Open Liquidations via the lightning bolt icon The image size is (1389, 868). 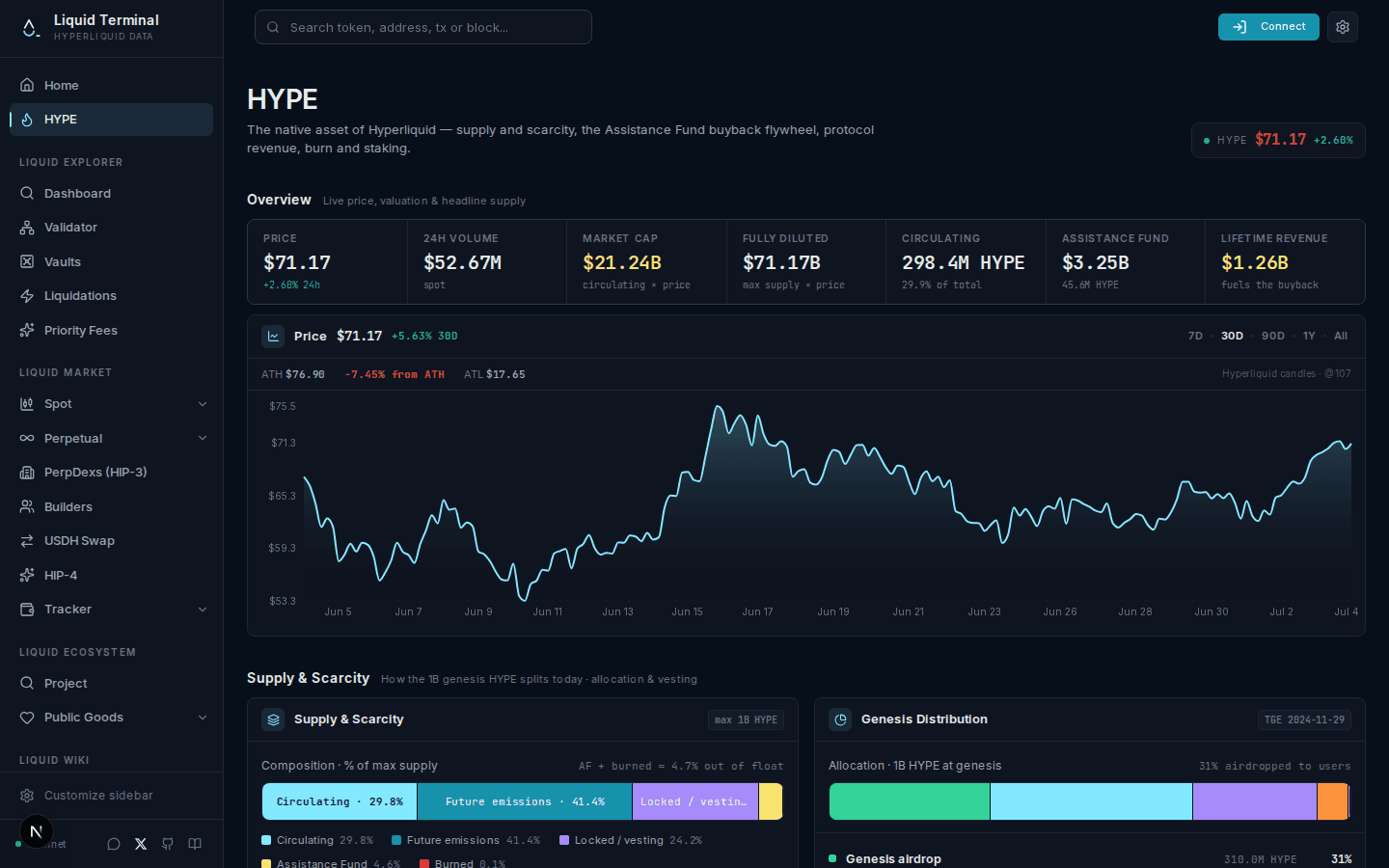coord(27,296)
